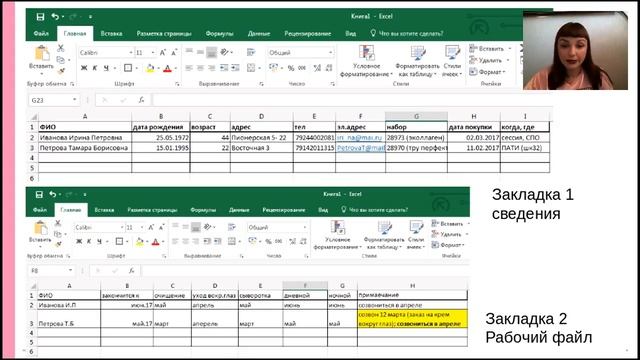Switch to Разметка страницы tab in top window
The width and height of the screenshot is (640, 360).
click(164, 33)
